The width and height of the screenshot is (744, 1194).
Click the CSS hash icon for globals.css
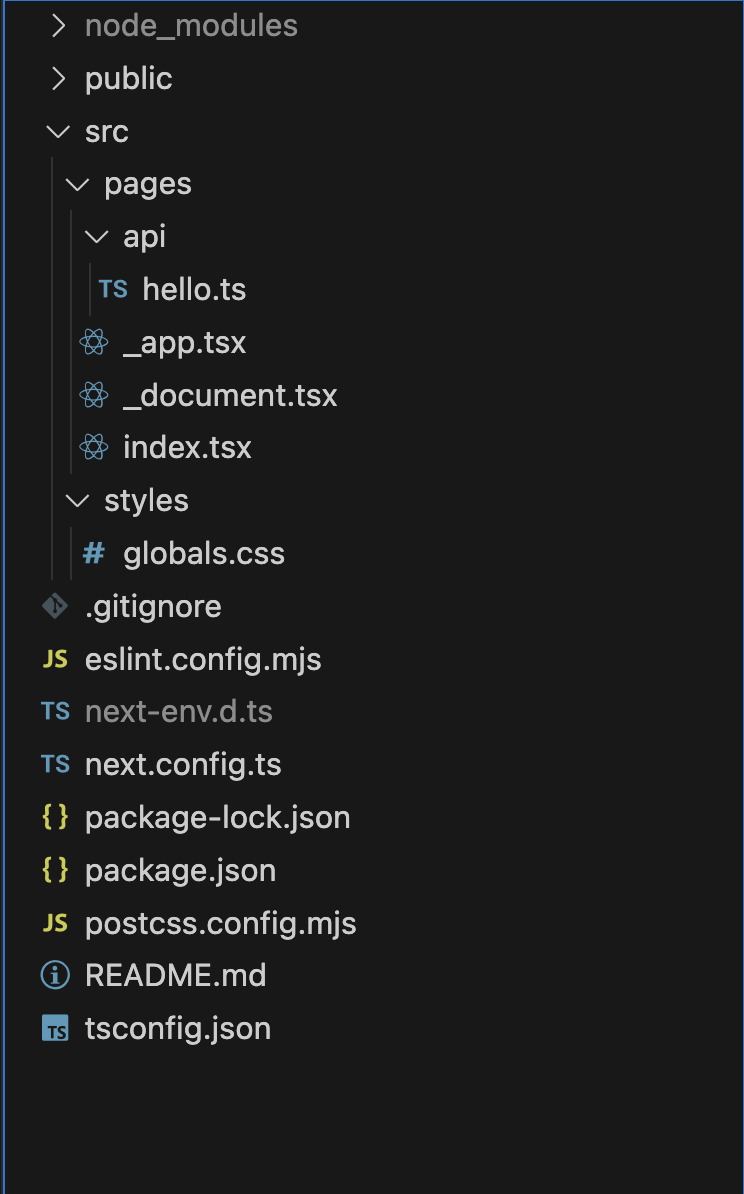point(94,553)
